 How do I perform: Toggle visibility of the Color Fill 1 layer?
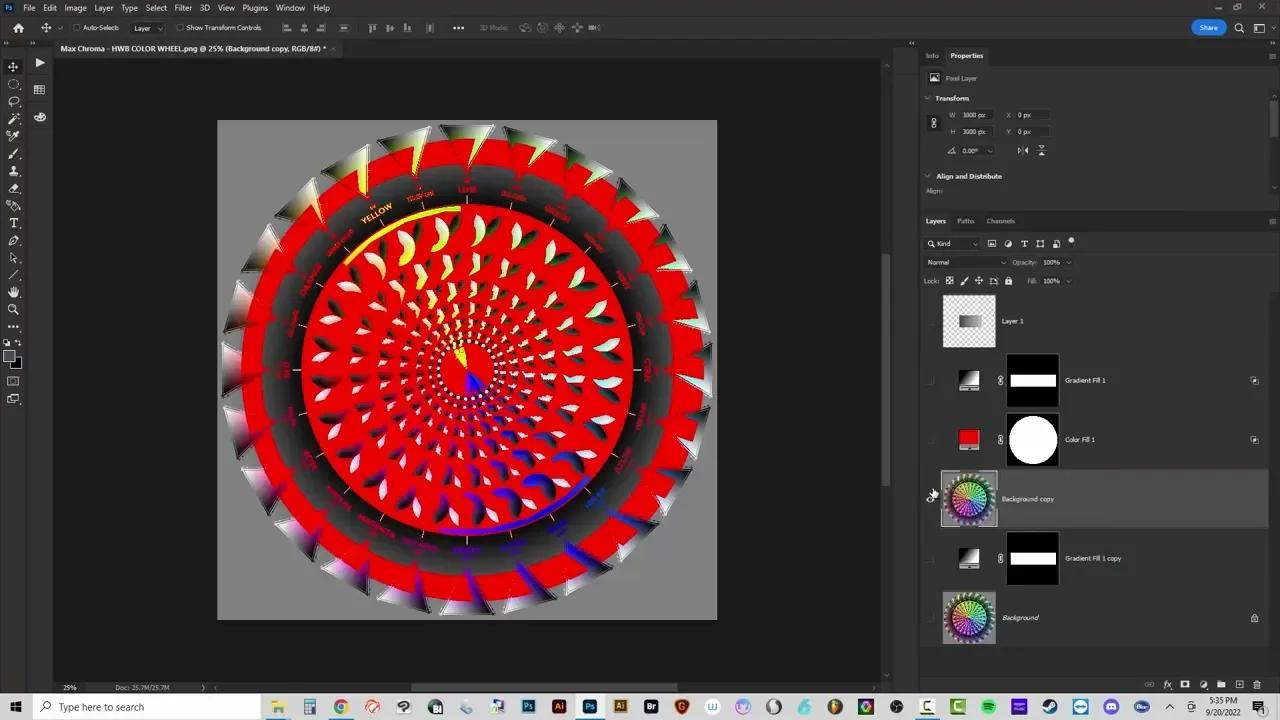(931, 439)
